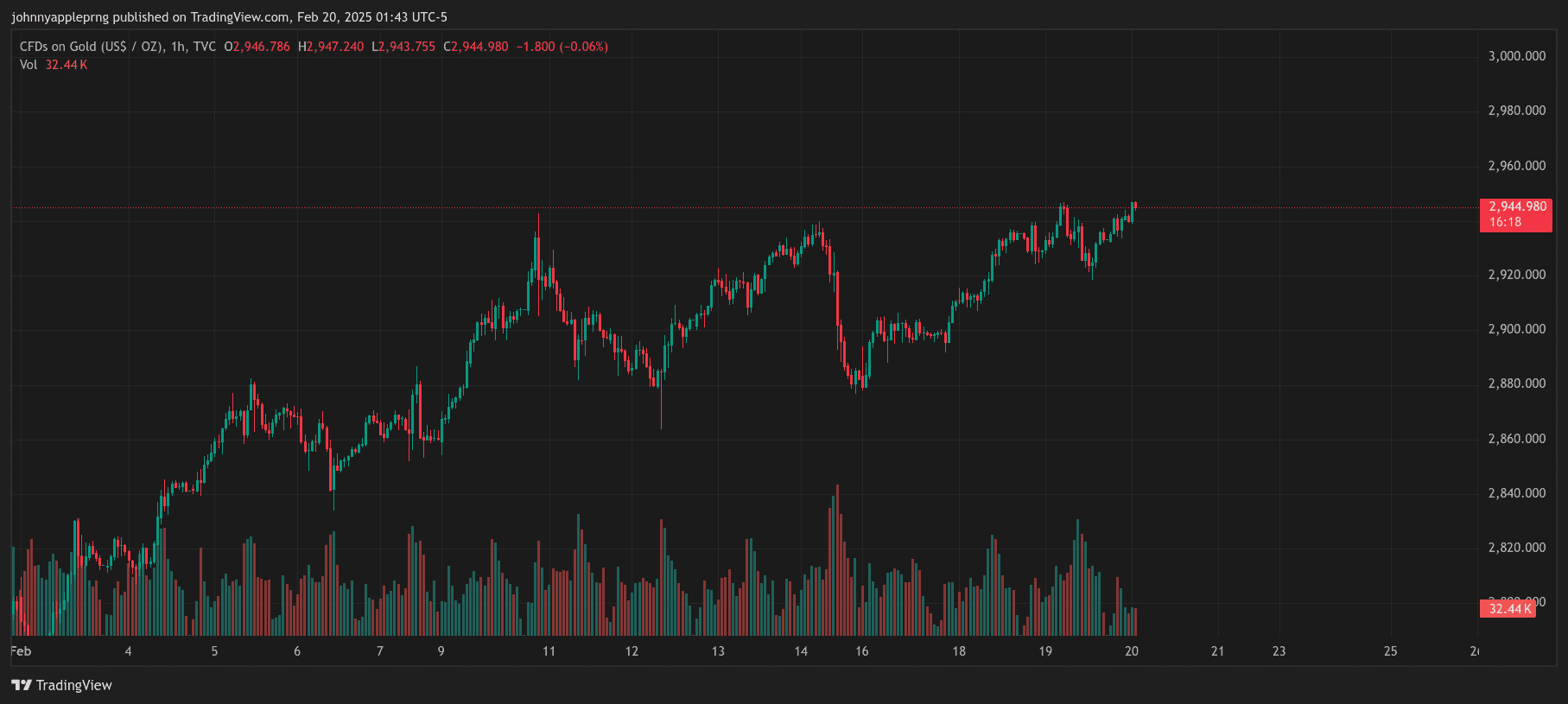Click the 2,960.000 price axis label
This screenshot has width=1568, height=704.
pyautogui.click(x=1517, y=166)
